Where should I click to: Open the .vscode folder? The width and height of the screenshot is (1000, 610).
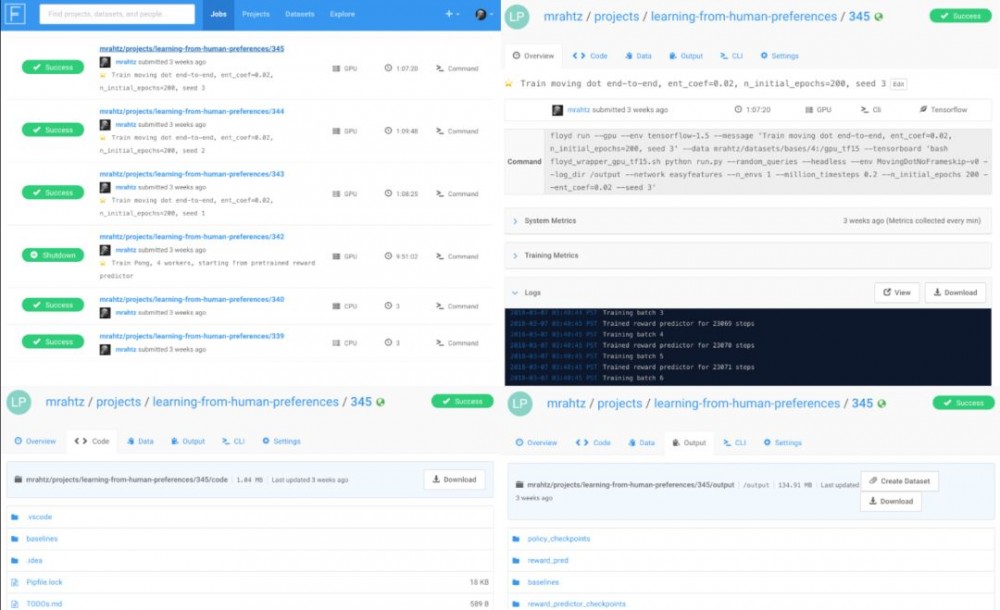(39, 517)
